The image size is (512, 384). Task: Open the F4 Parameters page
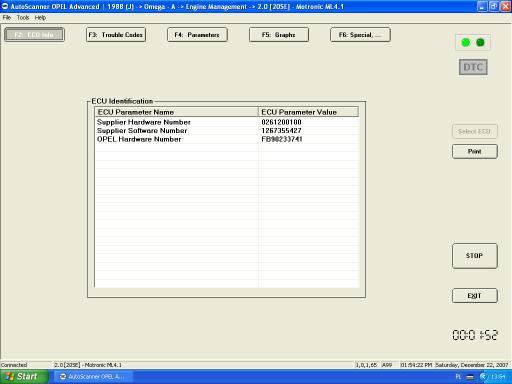tap(197, 35)
